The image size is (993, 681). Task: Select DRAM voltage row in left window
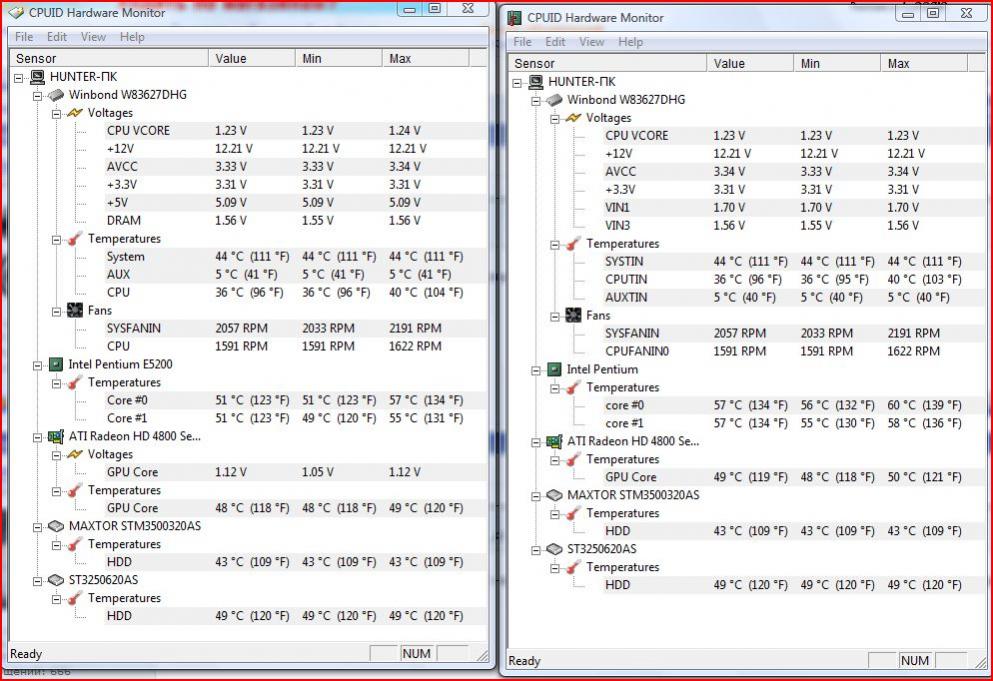tap(296, 220)
